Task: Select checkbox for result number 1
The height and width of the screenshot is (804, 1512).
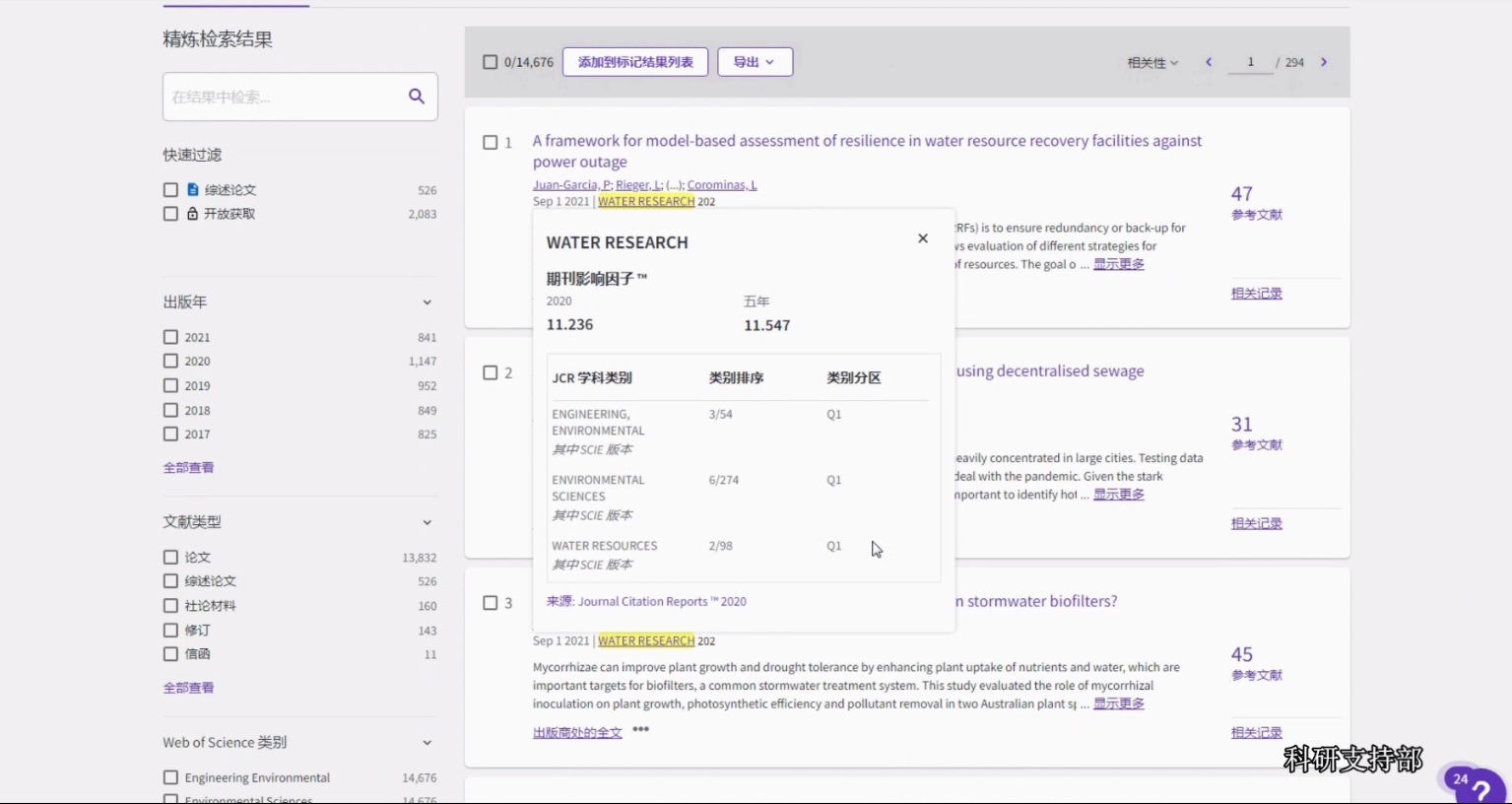Action: (x=491, y=143)
